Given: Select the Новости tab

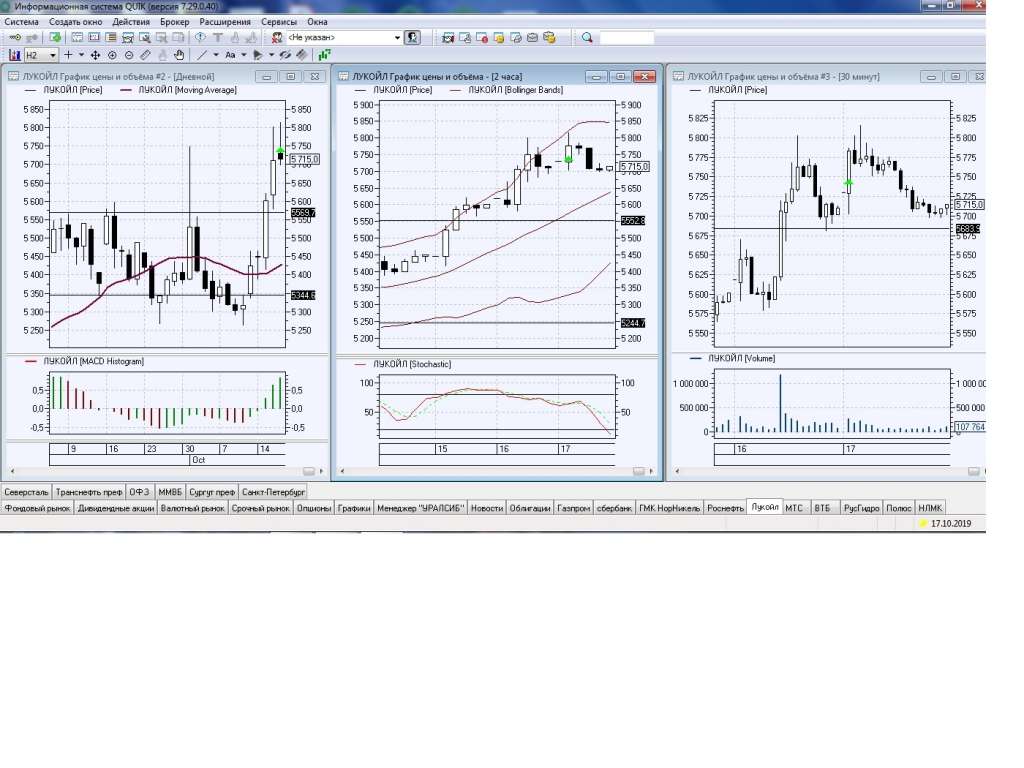Looking at the screenshot, I should coord(486,508).
